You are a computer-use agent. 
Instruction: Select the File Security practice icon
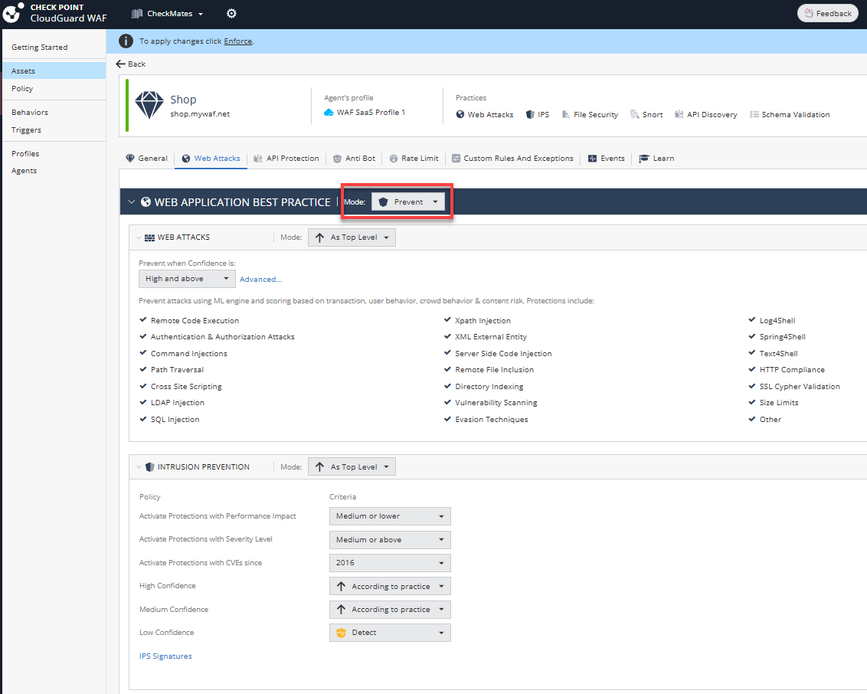pyautogui.click(x=567, y=115)
